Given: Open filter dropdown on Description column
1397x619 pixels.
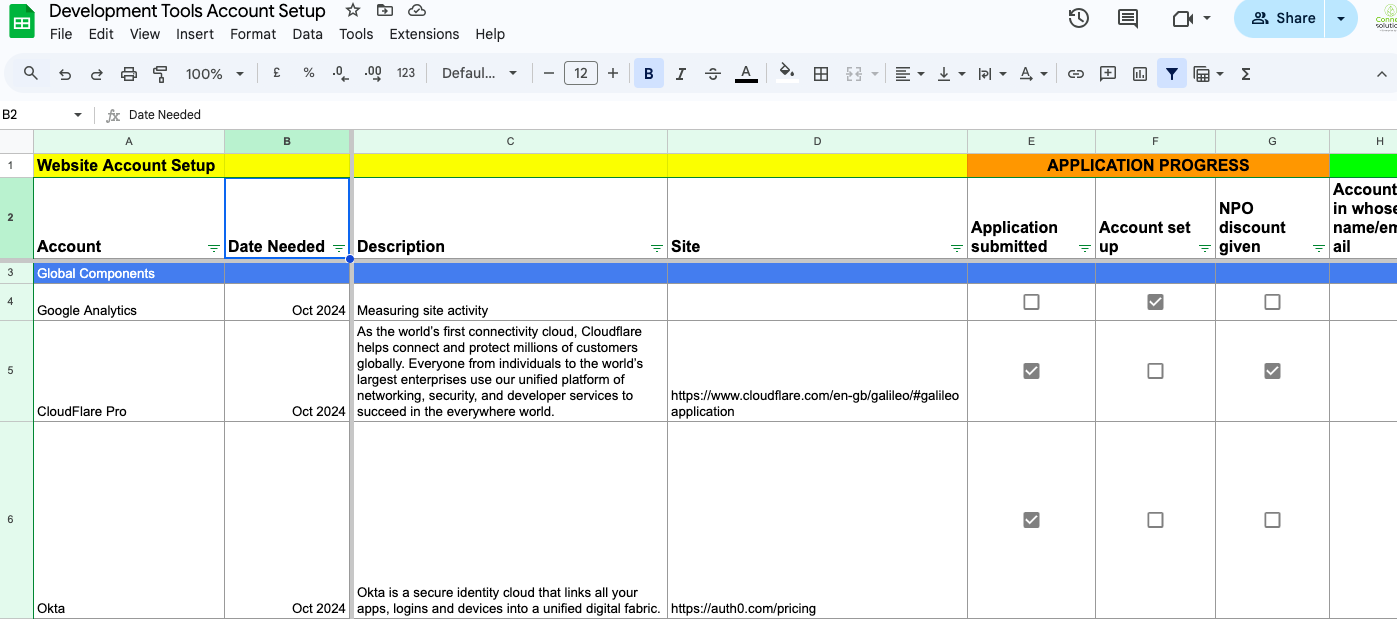Looking at the screenshot, I should pos(656,248).
